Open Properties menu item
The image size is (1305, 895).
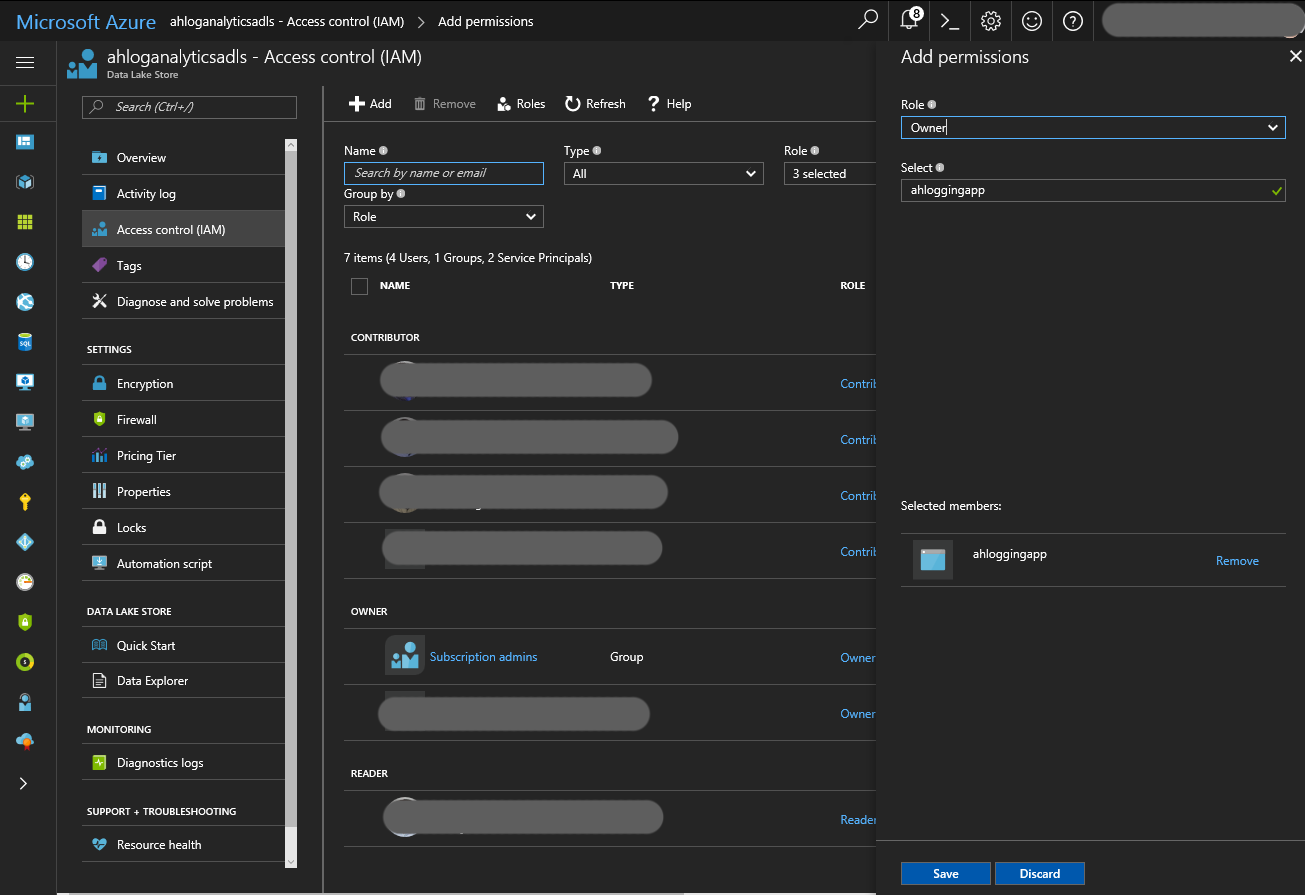(x=184, y=492)
